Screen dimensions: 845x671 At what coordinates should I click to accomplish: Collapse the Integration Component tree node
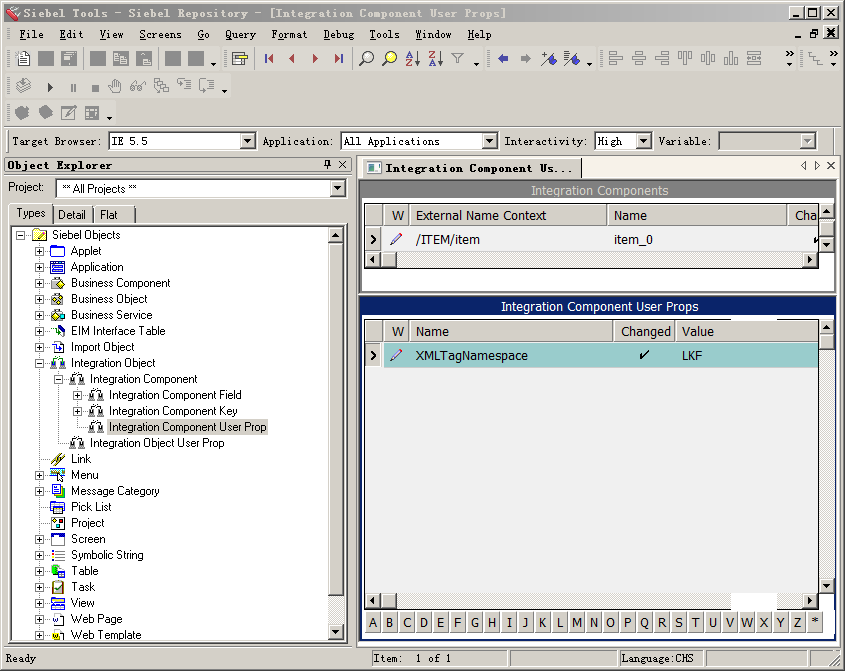(58, 379)
